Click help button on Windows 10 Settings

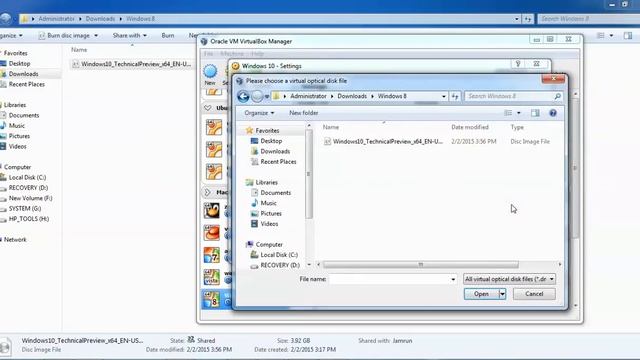click(518, 64)
